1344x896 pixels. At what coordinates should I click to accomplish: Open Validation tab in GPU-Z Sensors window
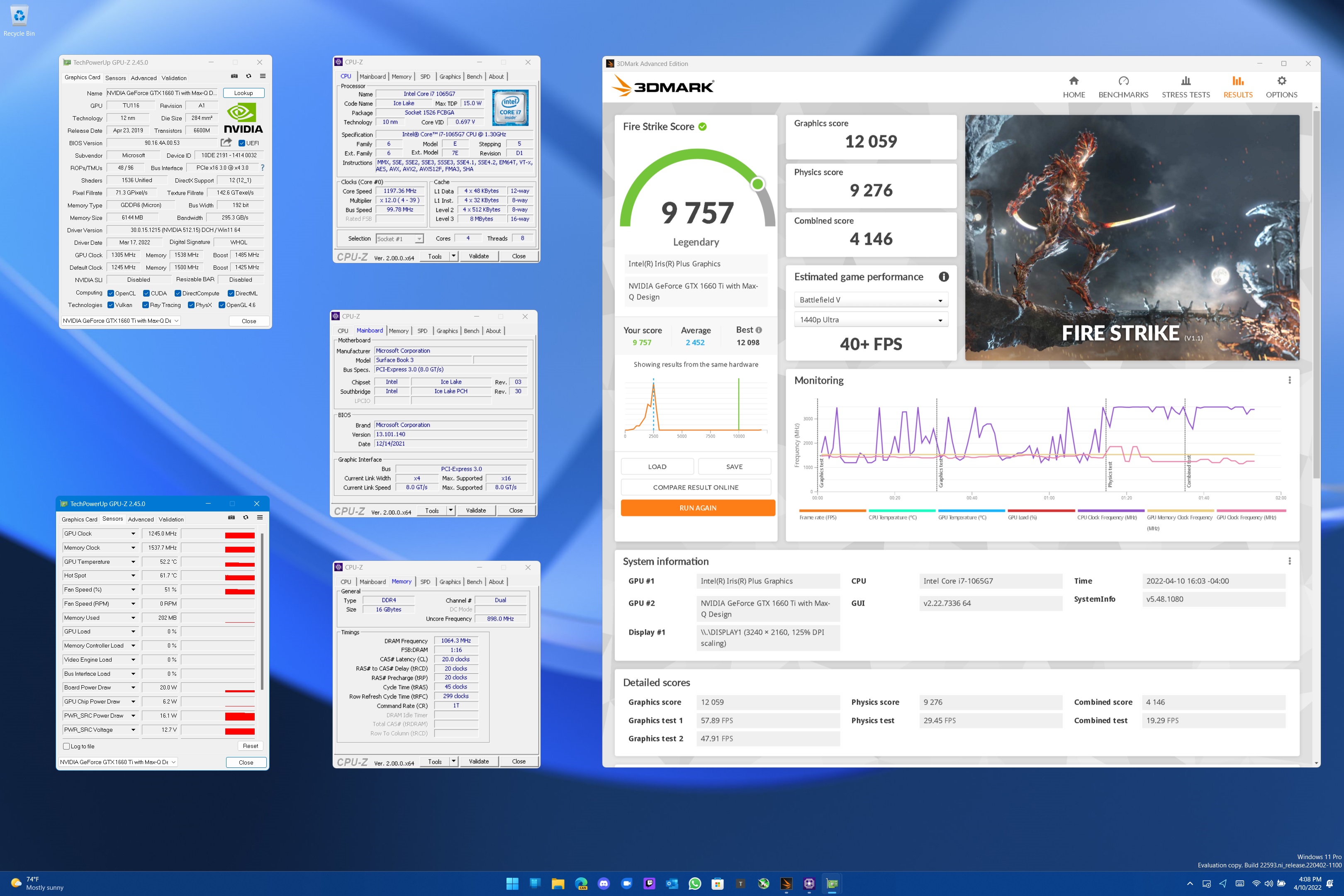(x=171, y=519)
